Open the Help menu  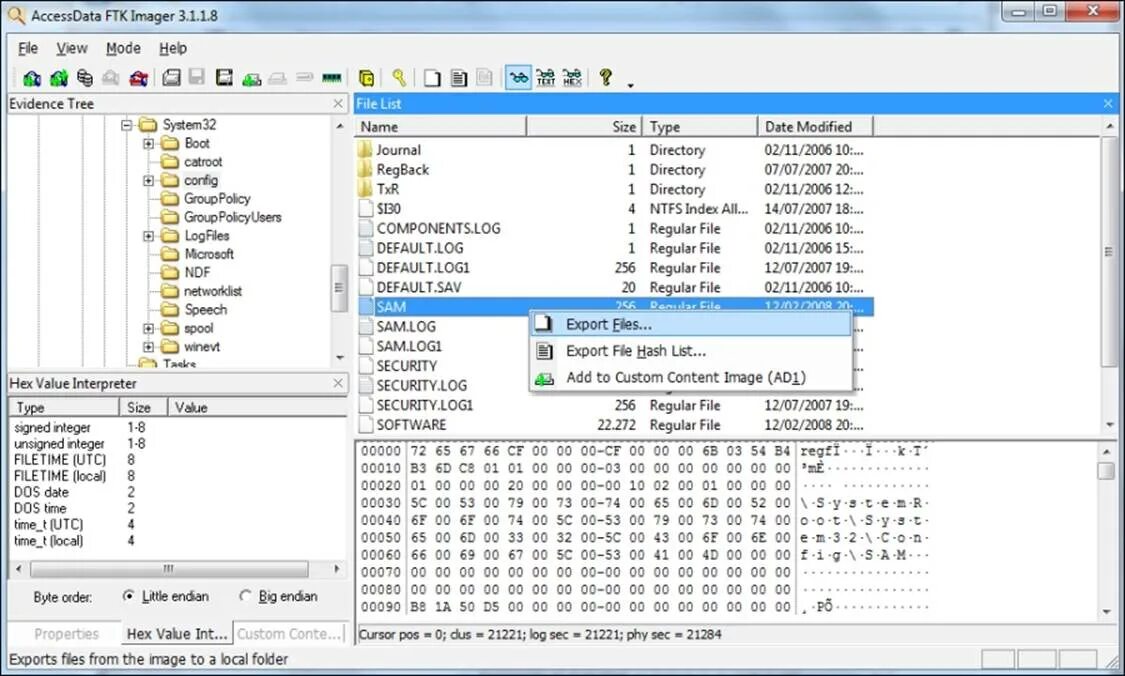(173, 48)
